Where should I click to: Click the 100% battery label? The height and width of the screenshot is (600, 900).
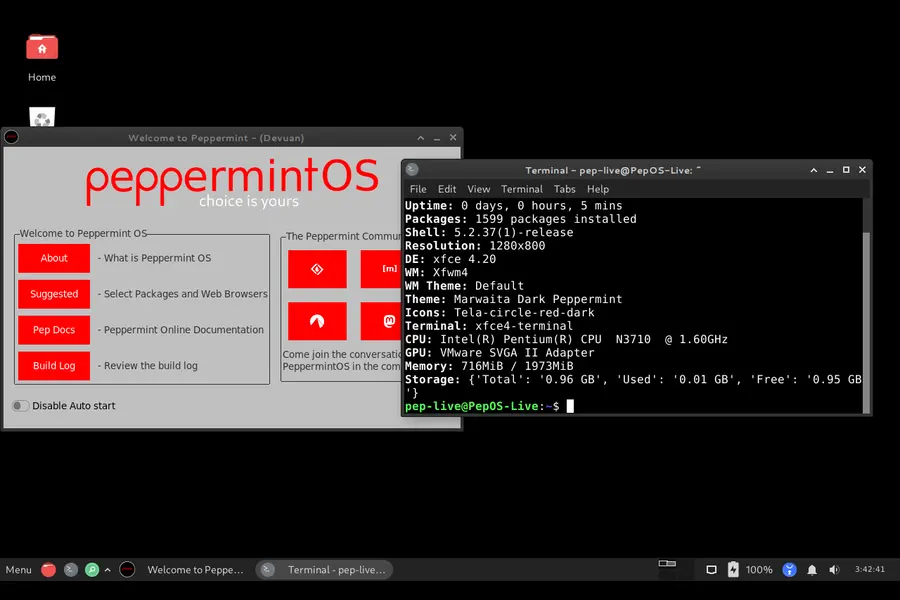[759, 570]
